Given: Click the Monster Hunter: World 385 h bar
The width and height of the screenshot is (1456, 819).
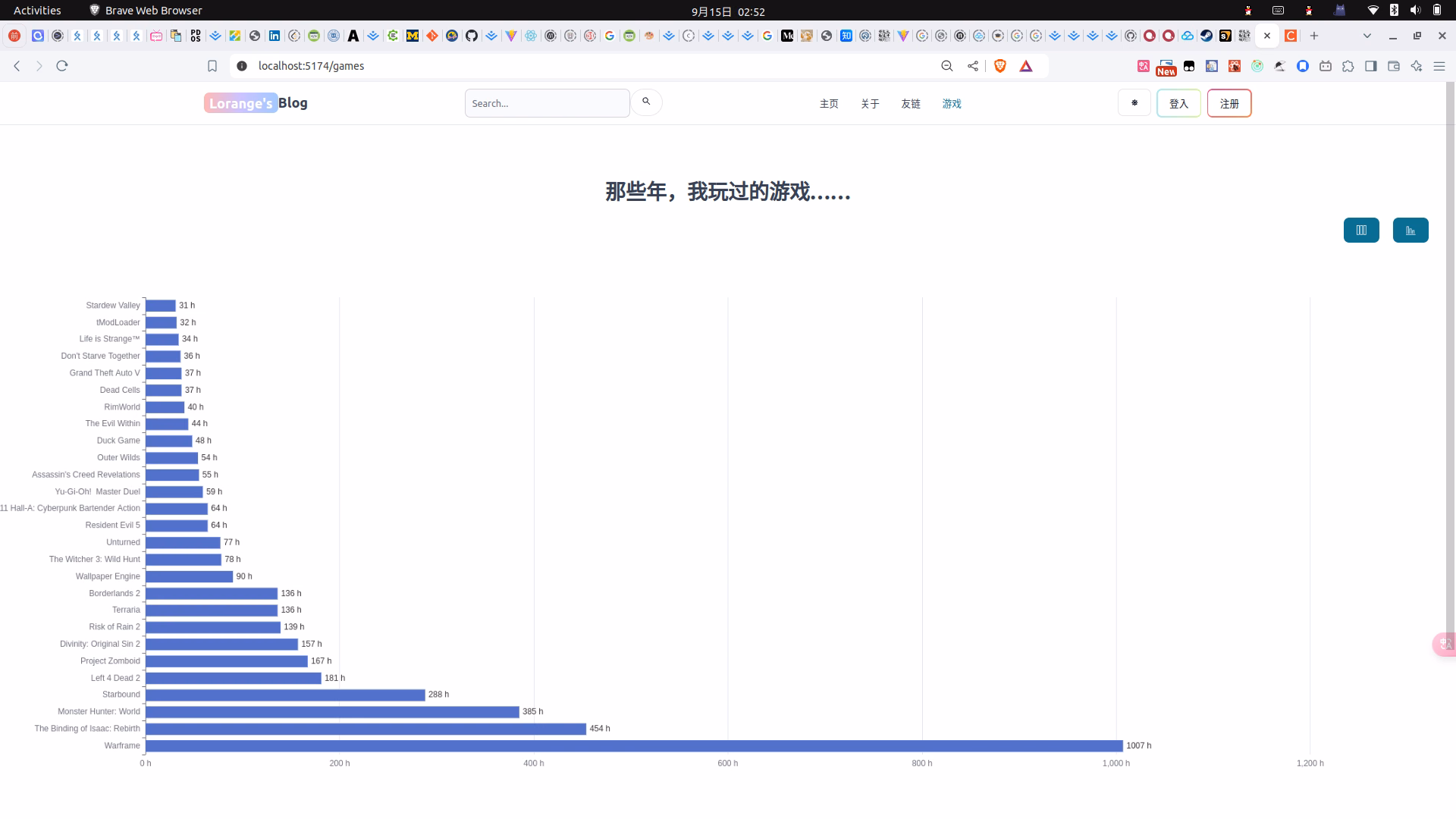Looking at the screenshot, I should (332, 712).
